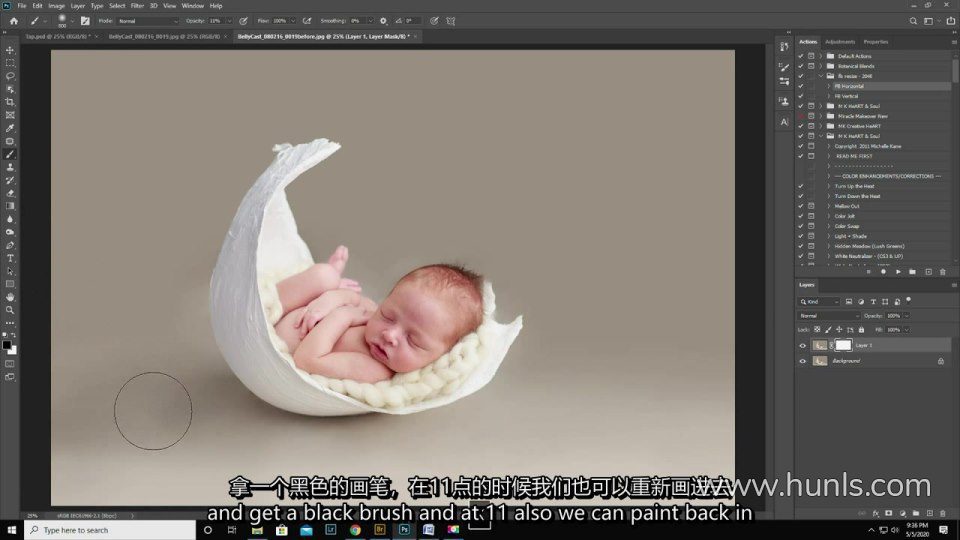Play the selected action
Viewport: 960px width, 540px height.
(x=898, y=271)
